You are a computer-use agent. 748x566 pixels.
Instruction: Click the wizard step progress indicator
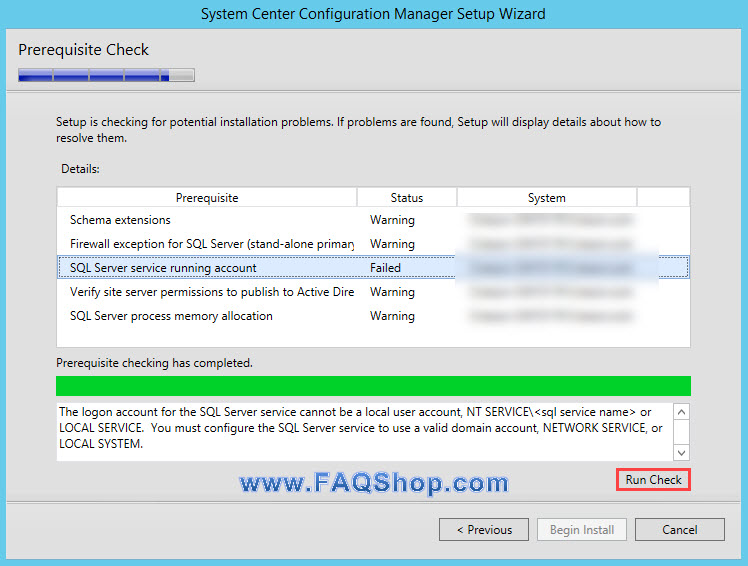106,75
